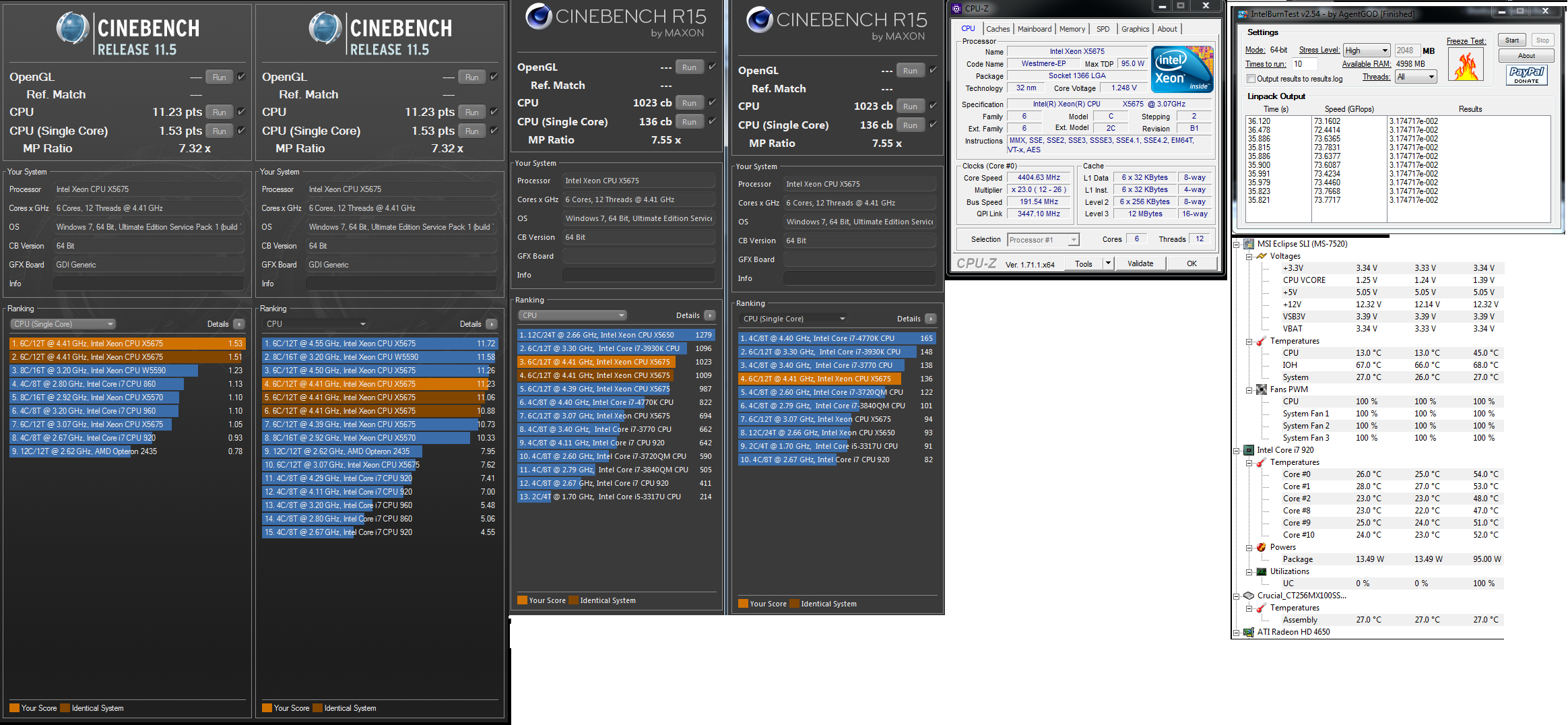Image resolution: width=1568 pixels, height=725 pixels.
Task: Click Info field in Cinebench R15 single-core window
Action: [859, 278]
